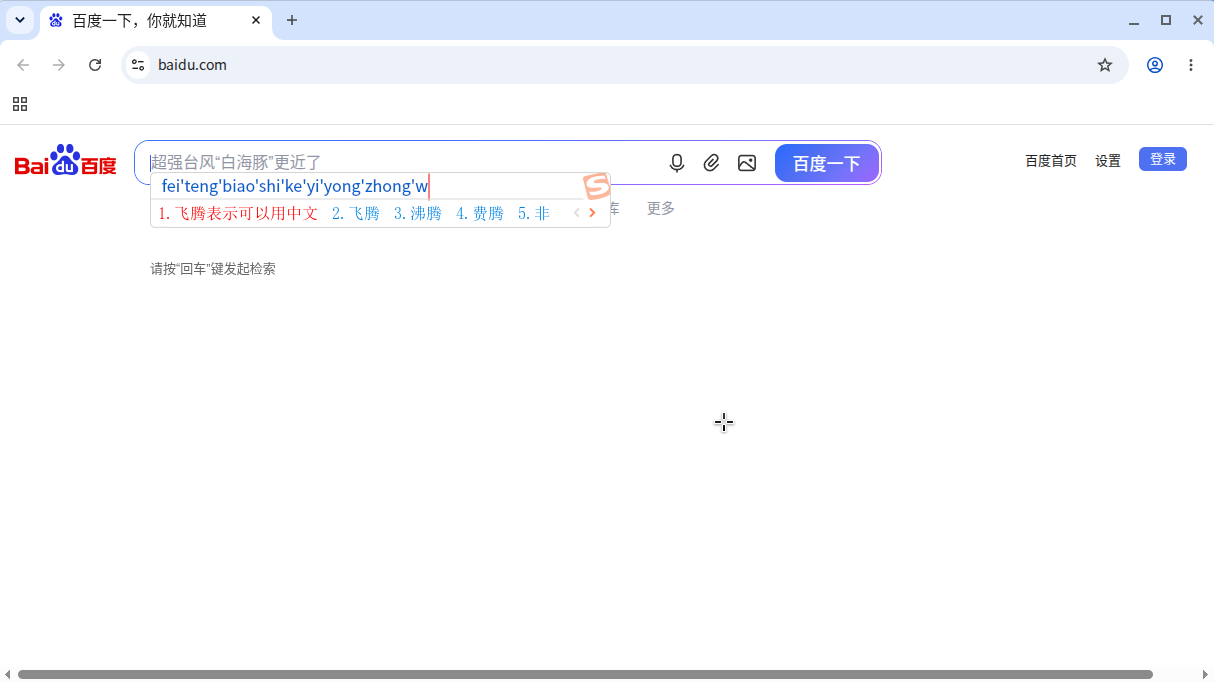View site information icon beside baidu.com
Image resolution: width=1214 pixels, height=682 pixels.
[138, 65]
